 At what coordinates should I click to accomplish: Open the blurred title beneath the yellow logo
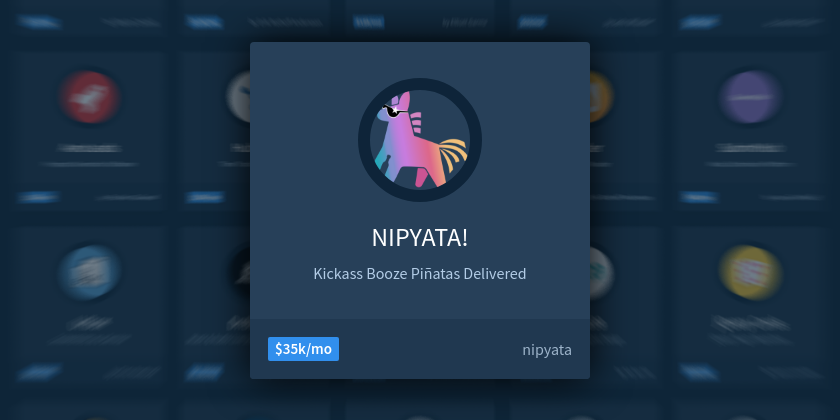coord(750,322)
